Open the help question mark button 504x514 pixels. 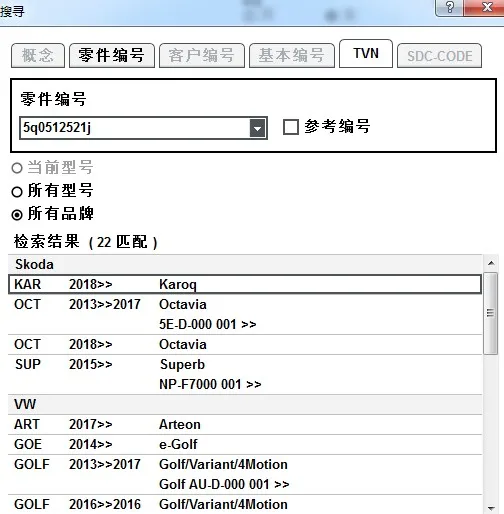(x=449, y=8)
